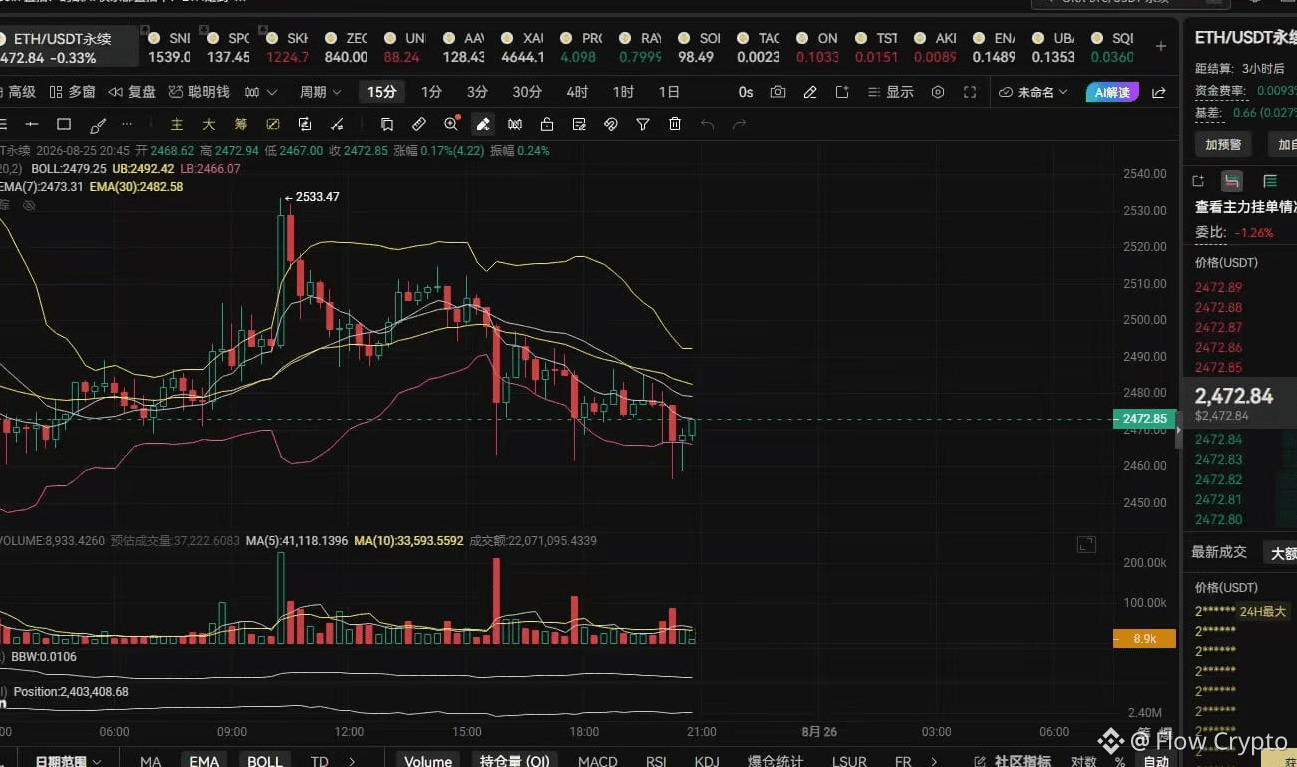Enable the MACD sub-indicator
This screenshot has height=767, width=1297.
point(597,761)
